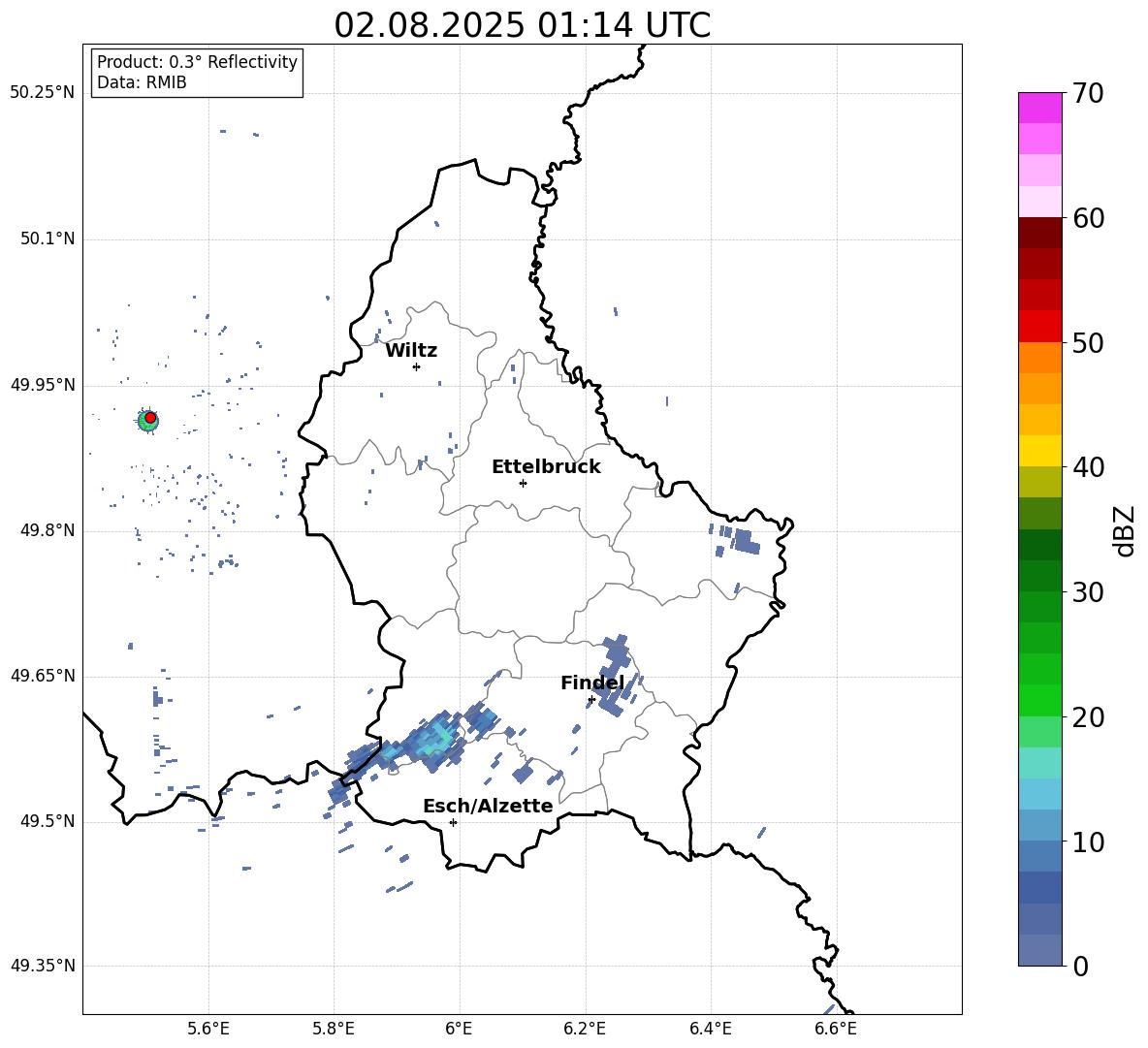Click the magenta top colorbar segment
Screen dimensions: 1148x1048
1039,108
